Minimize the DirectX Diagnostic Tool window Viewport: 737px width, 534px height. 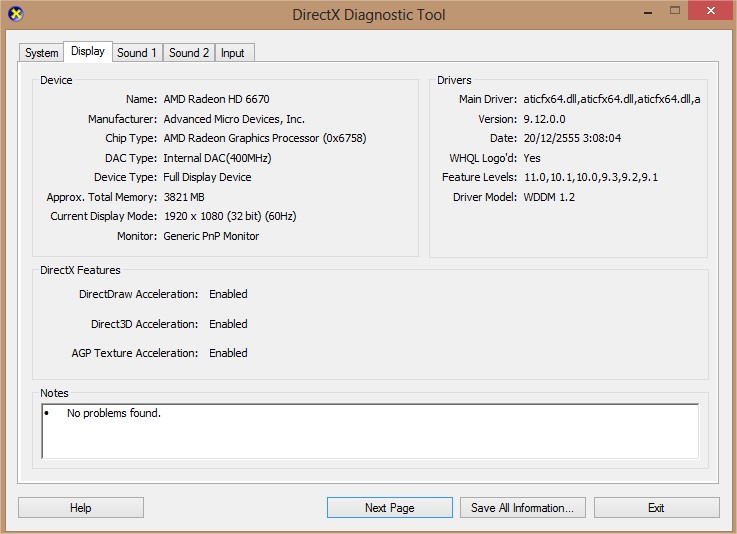coord(648,12)
